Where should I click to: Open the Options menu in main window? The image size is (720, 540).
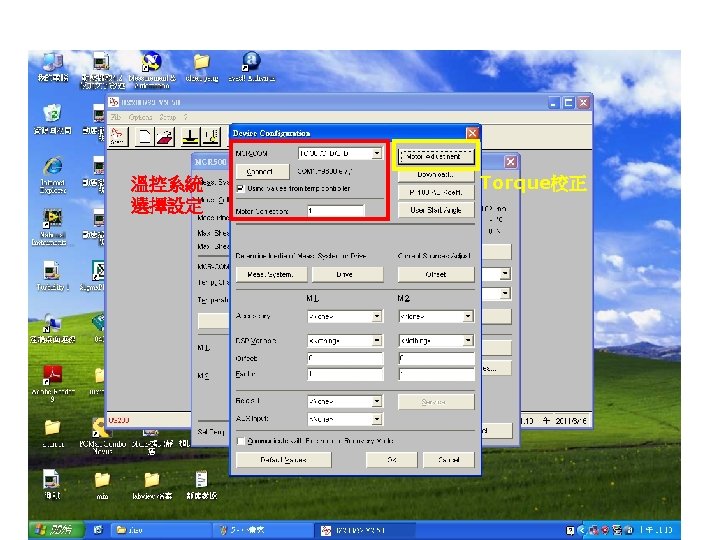[141, 117]
